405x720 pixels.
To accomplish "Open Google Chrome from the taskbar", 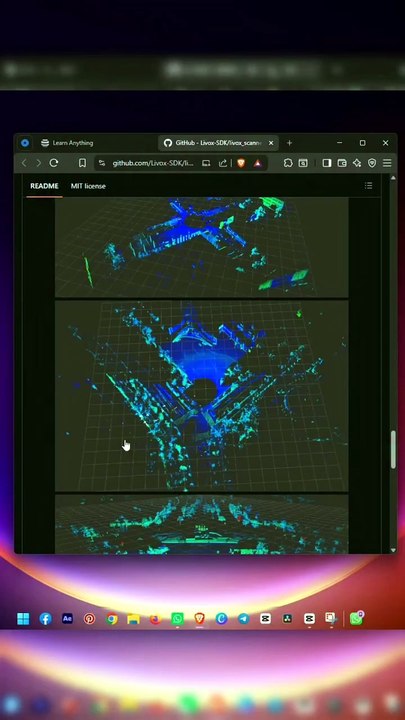I will (x=112, y=619).
